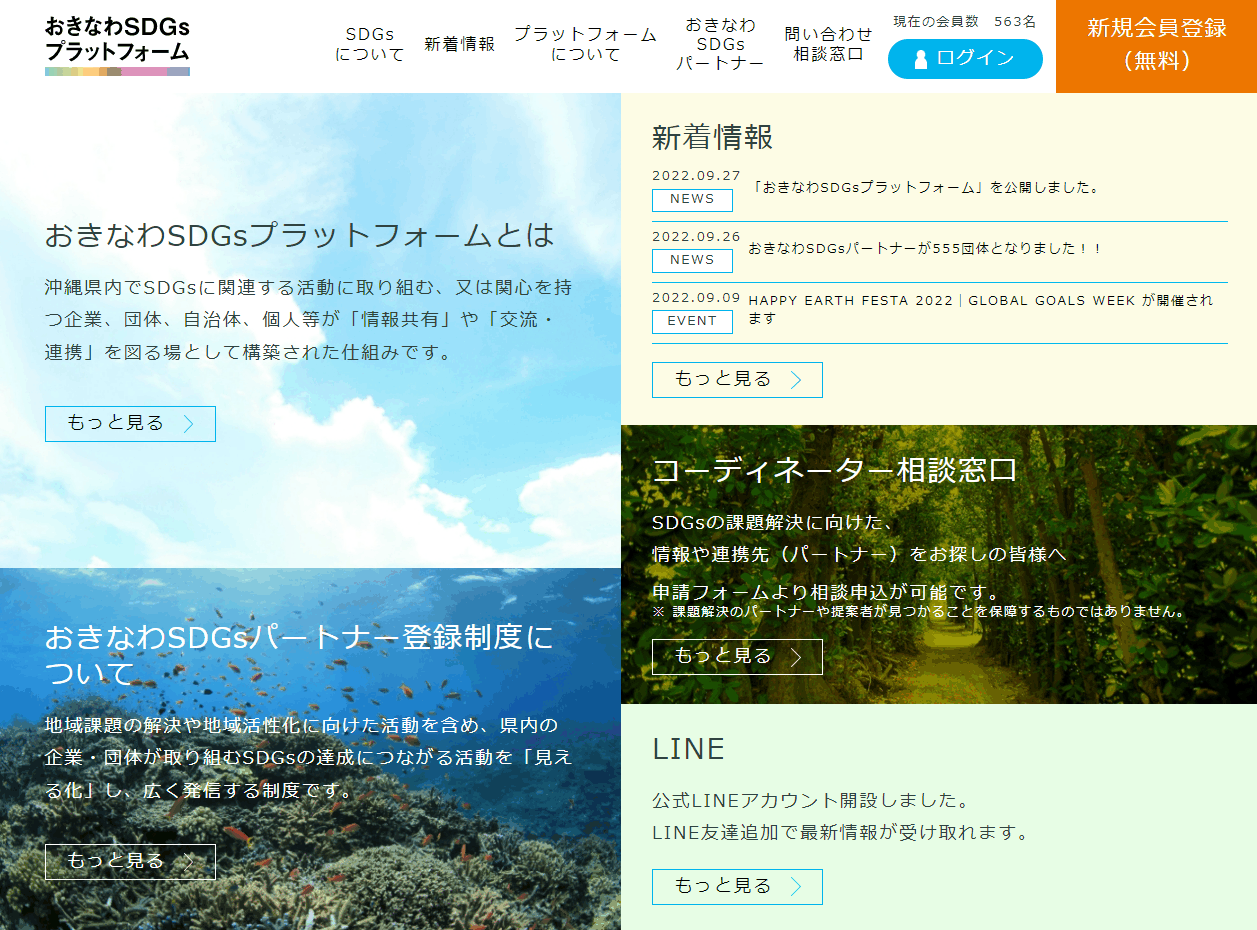Click the arrow icon in the LINE もっと見る button
The image size is (1257, 930).
point(795,886)
